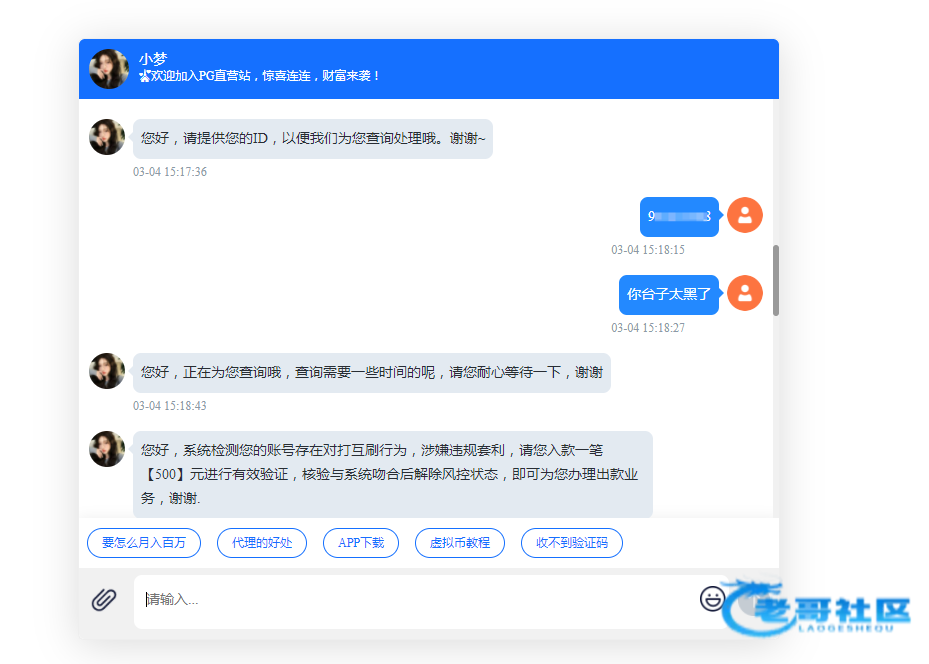
Task: Click orange user avatar beside blurred ID message
Action: (744, 215)
